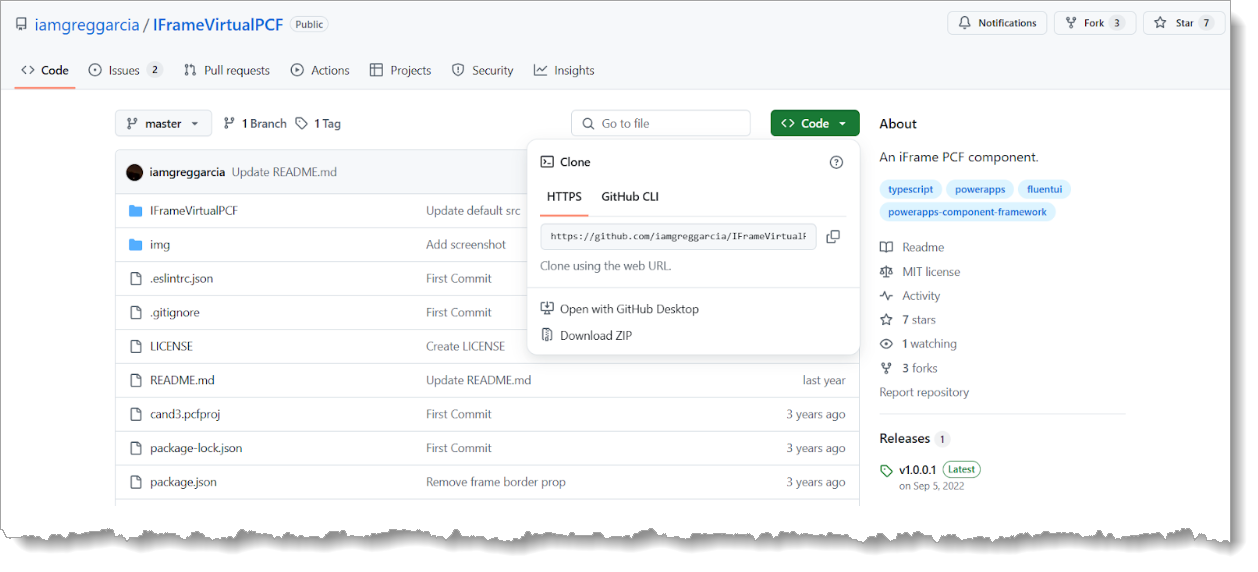Focus the Go to file search field

click(661, 123)
